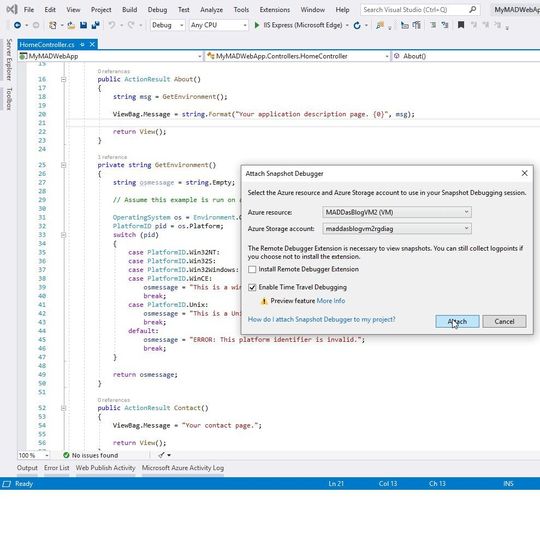The image size is (540, 540).
Task: Open the File menu
Action: coord(29,10)
